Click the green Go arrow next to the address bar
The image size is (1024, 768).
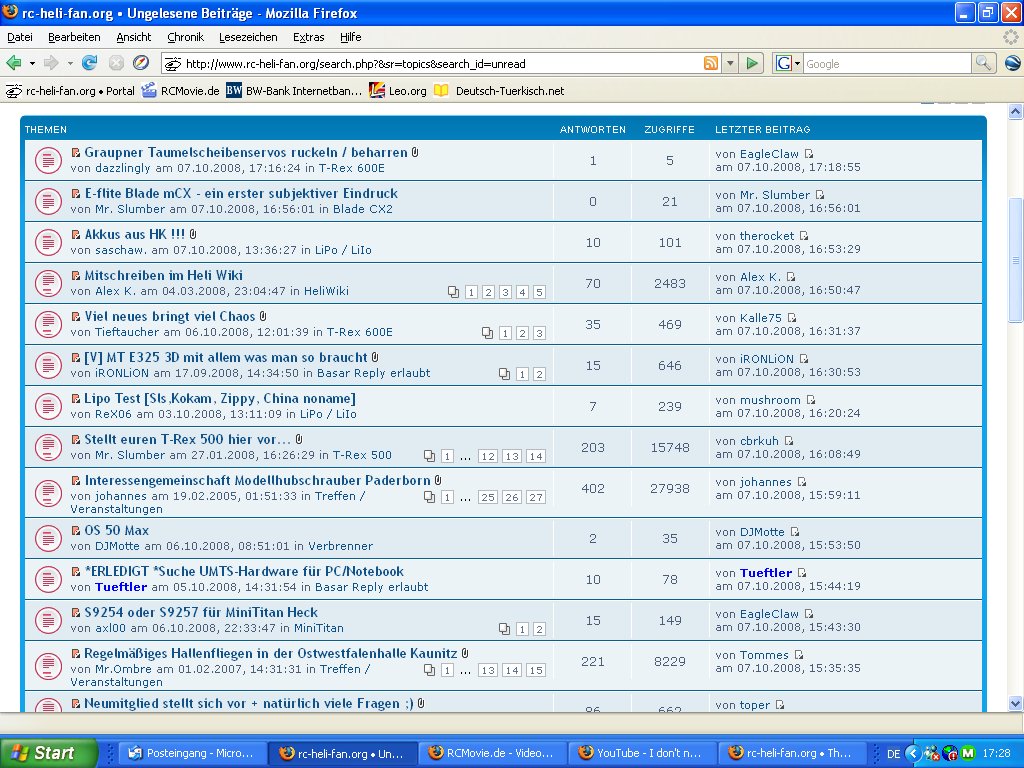[752, 63]
